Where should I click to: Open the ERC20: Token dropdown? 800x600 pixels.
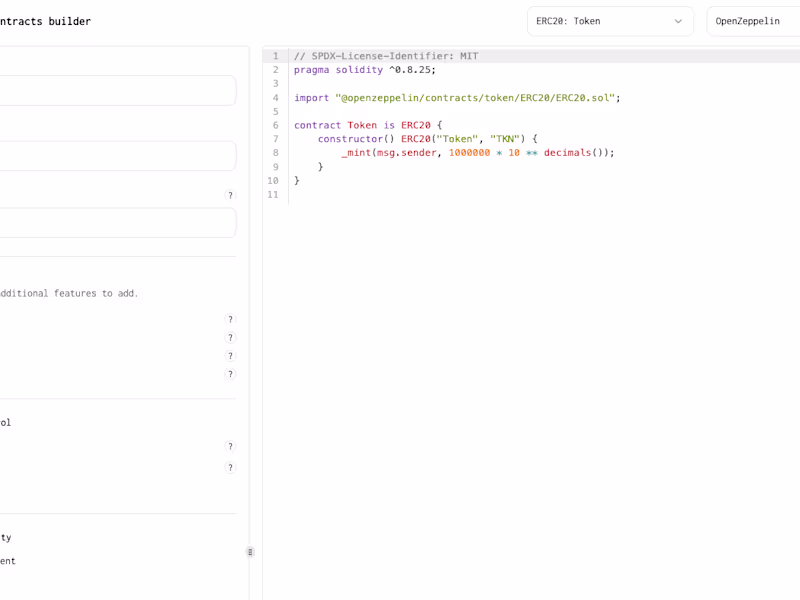(x=610, y=21)
